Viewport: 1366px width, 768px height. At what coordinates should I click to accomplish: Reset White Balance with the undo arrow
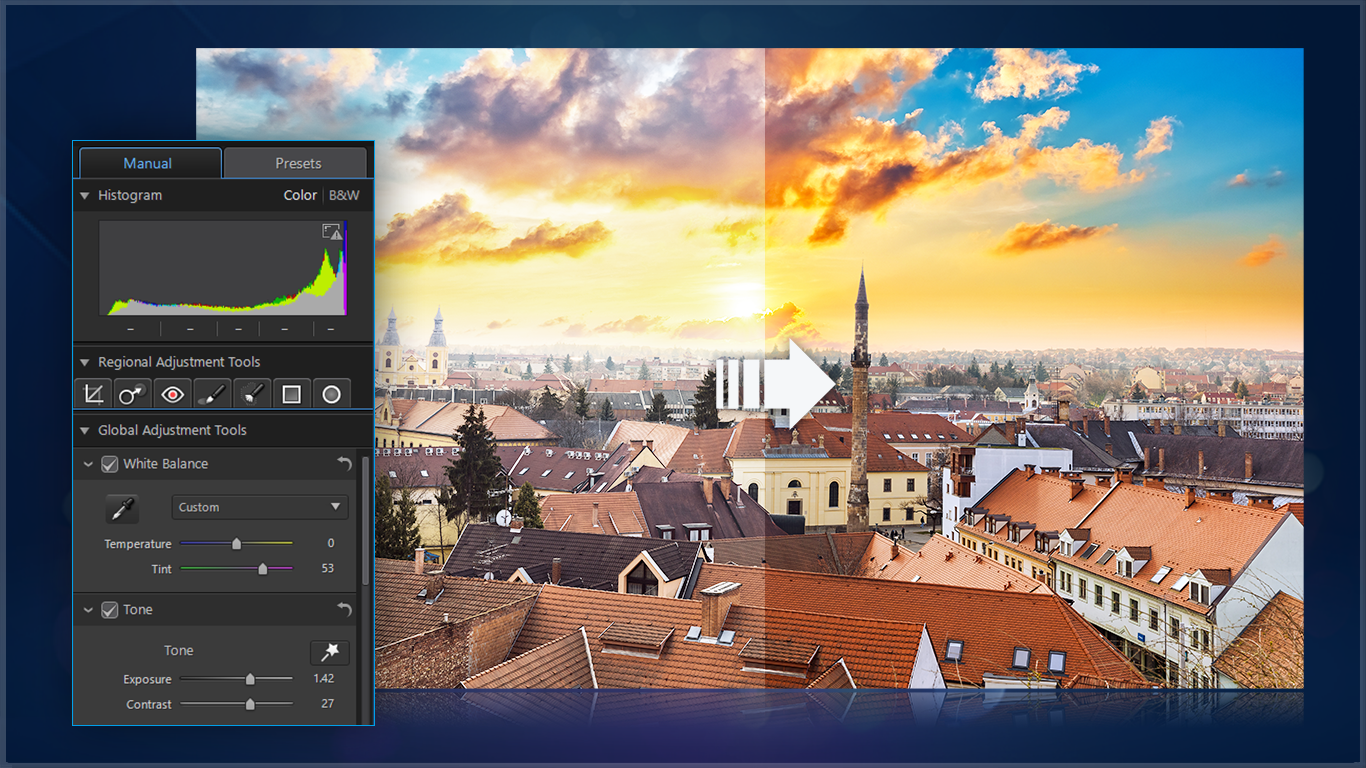coord(345,464)
